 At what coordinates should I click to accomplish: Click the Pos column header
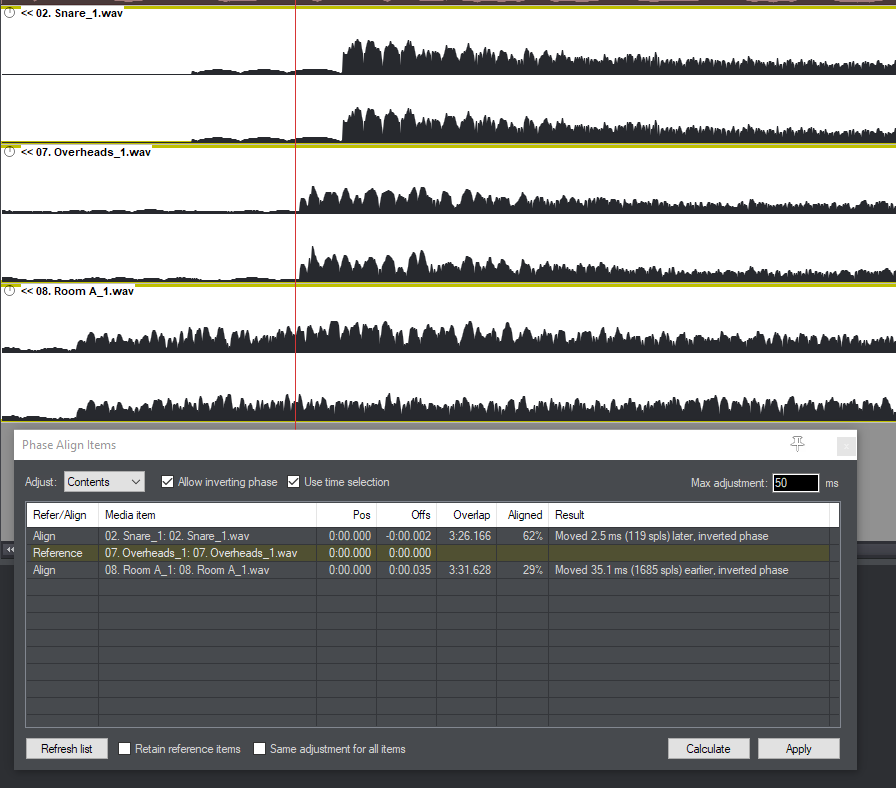346,515
